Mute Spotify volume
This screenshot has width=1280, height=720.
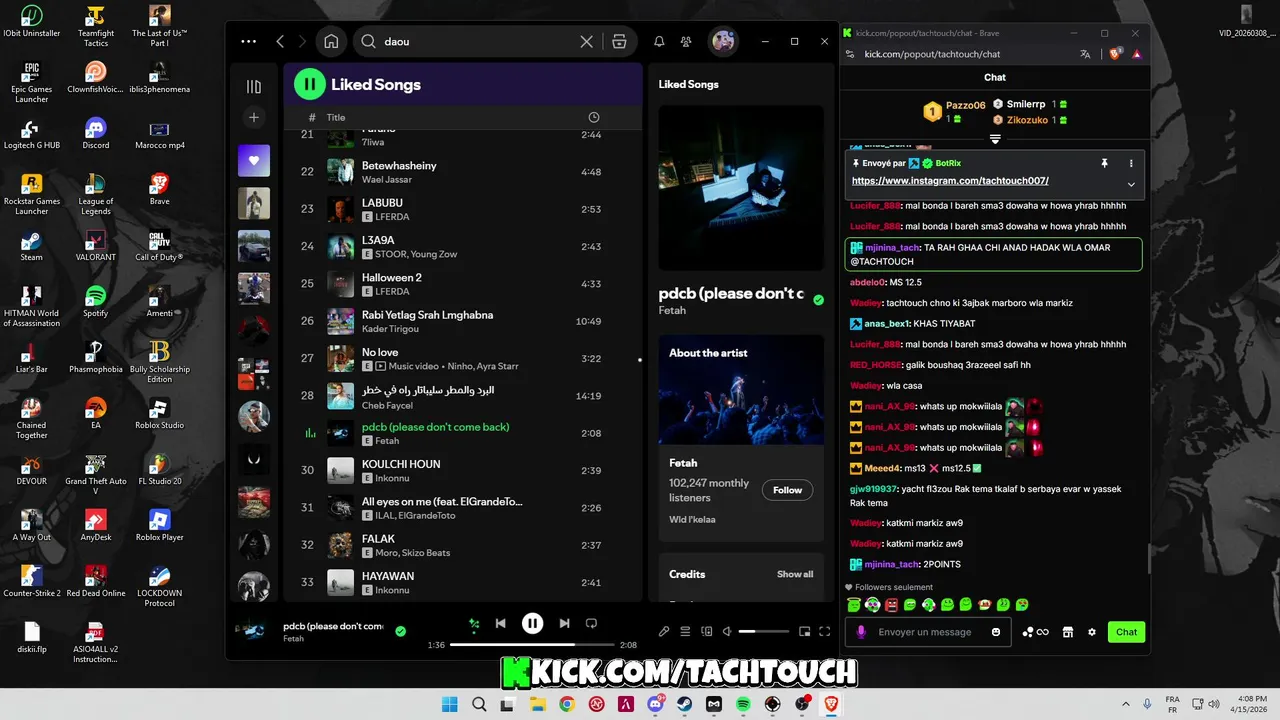point(728,631)
